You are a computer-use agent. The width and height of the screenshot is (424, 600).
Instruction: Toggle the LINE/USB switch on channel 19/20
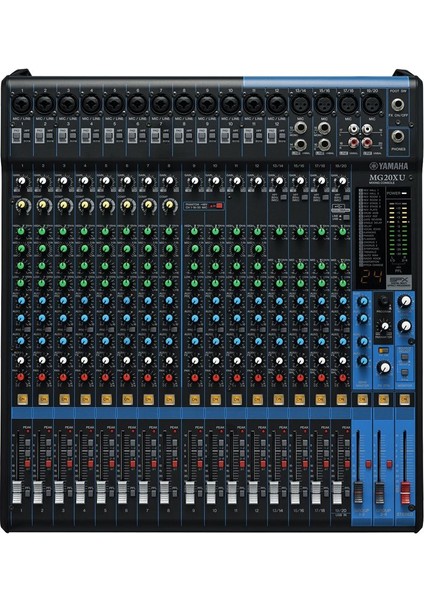coord(346,217)
